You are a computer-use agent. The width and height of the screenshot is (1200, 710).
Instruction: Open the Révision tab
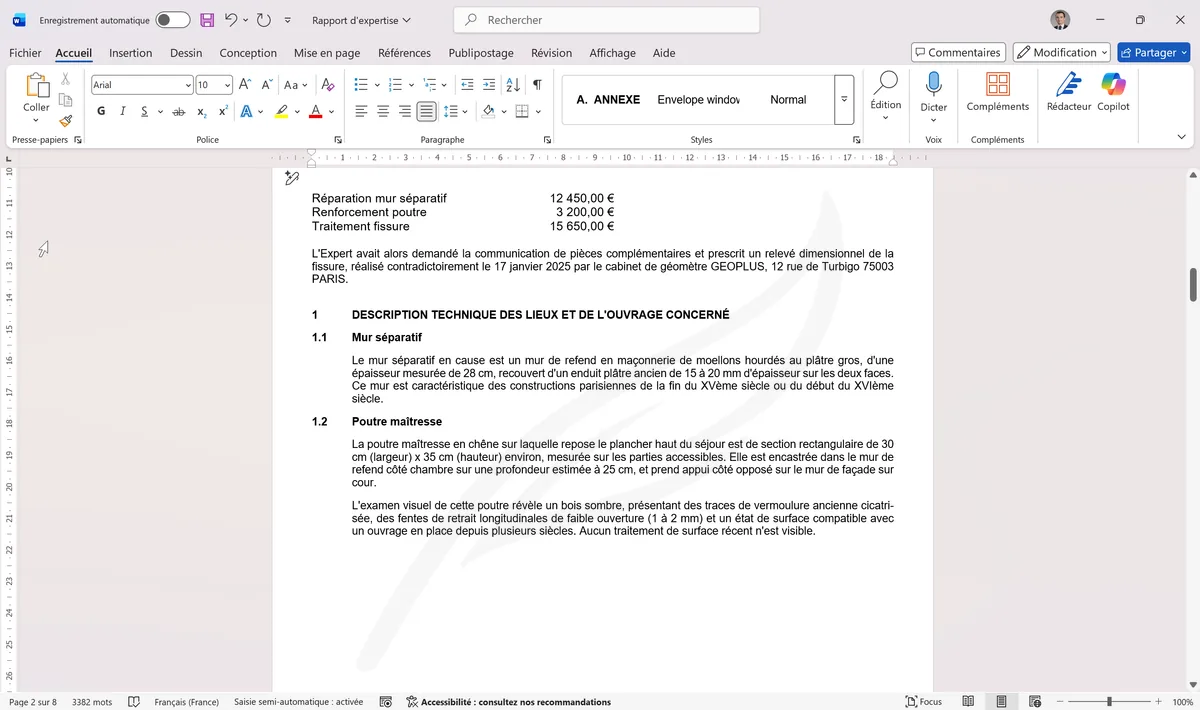[551, 52]
